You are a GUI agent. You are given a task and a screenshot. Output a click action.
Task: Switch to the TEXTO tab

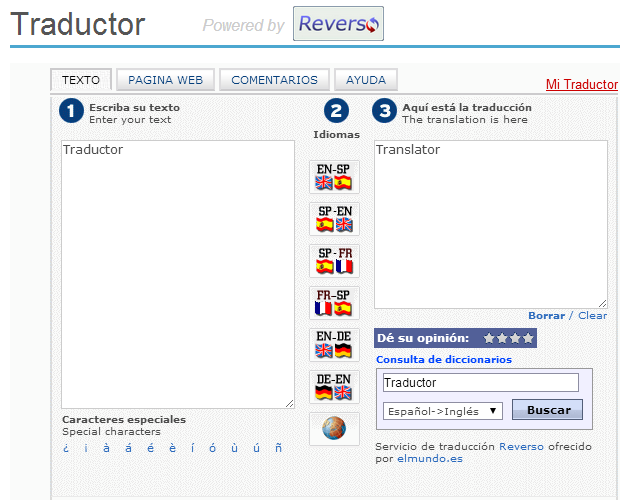pos(81,80)
